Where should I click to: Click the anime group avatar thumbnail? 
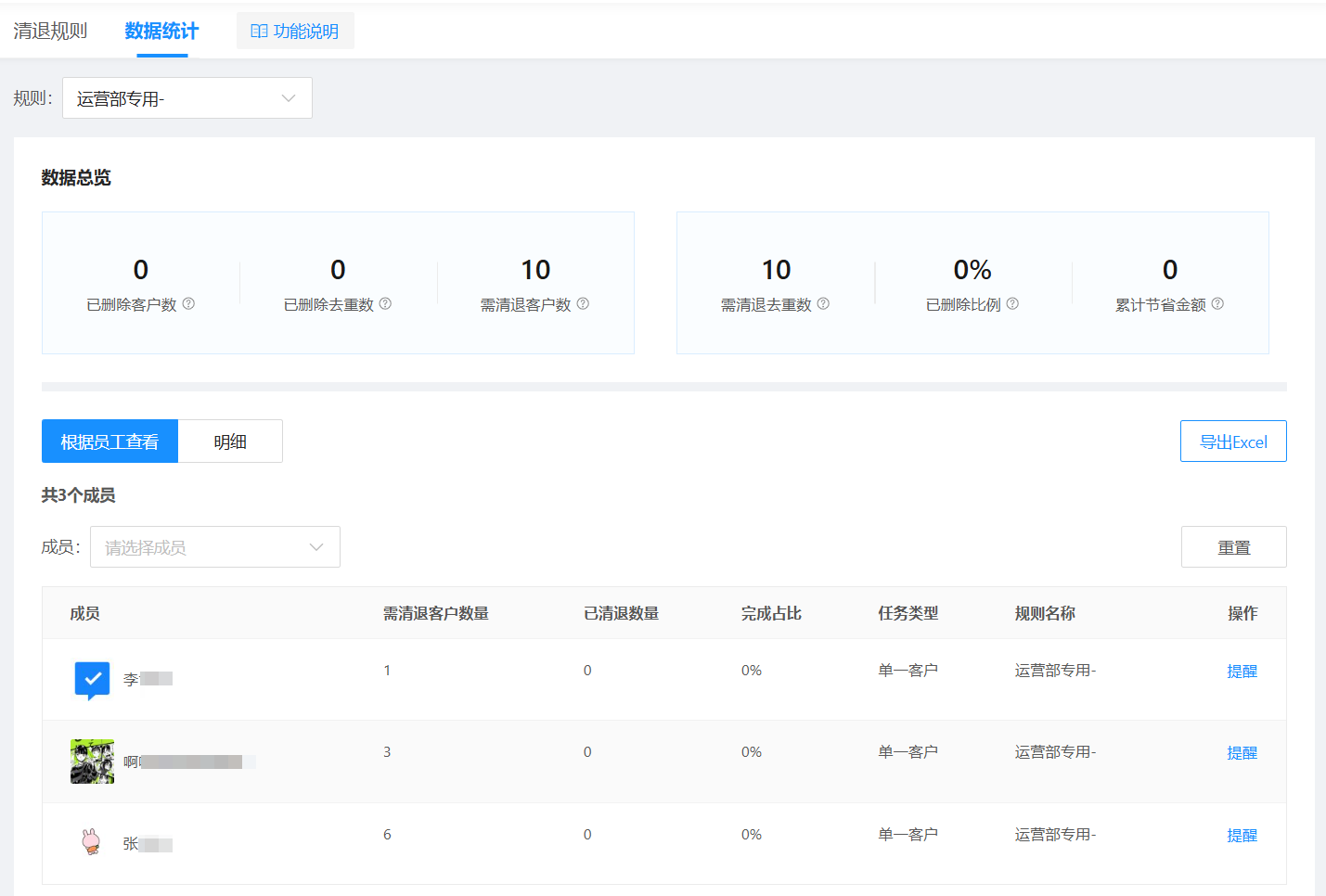pos(92,762)
